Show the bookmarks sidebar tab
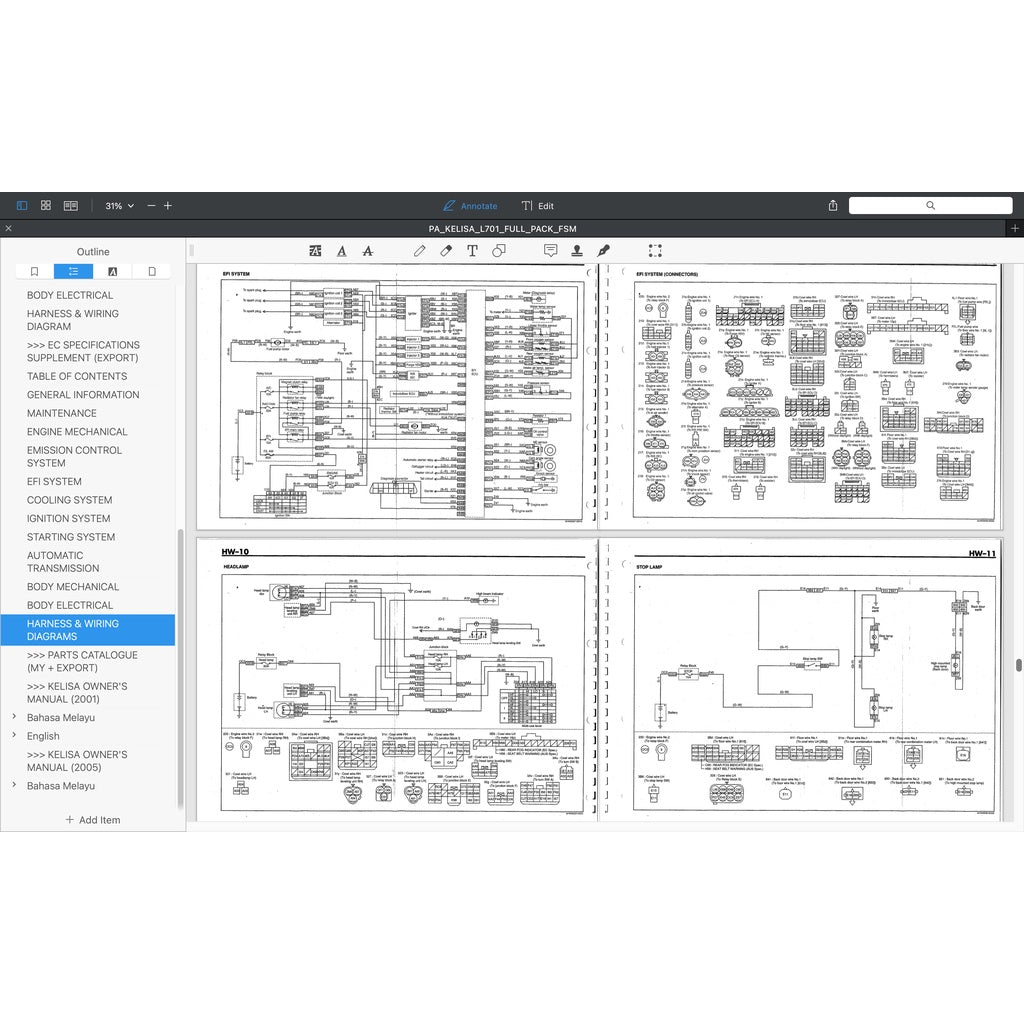 click(35, 271)
